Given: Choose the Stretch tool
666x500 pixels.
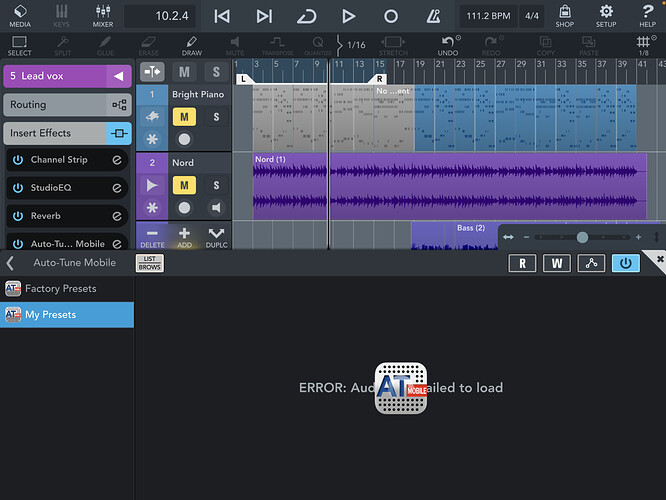Looking at the screenshot, I should coord(393,46).
